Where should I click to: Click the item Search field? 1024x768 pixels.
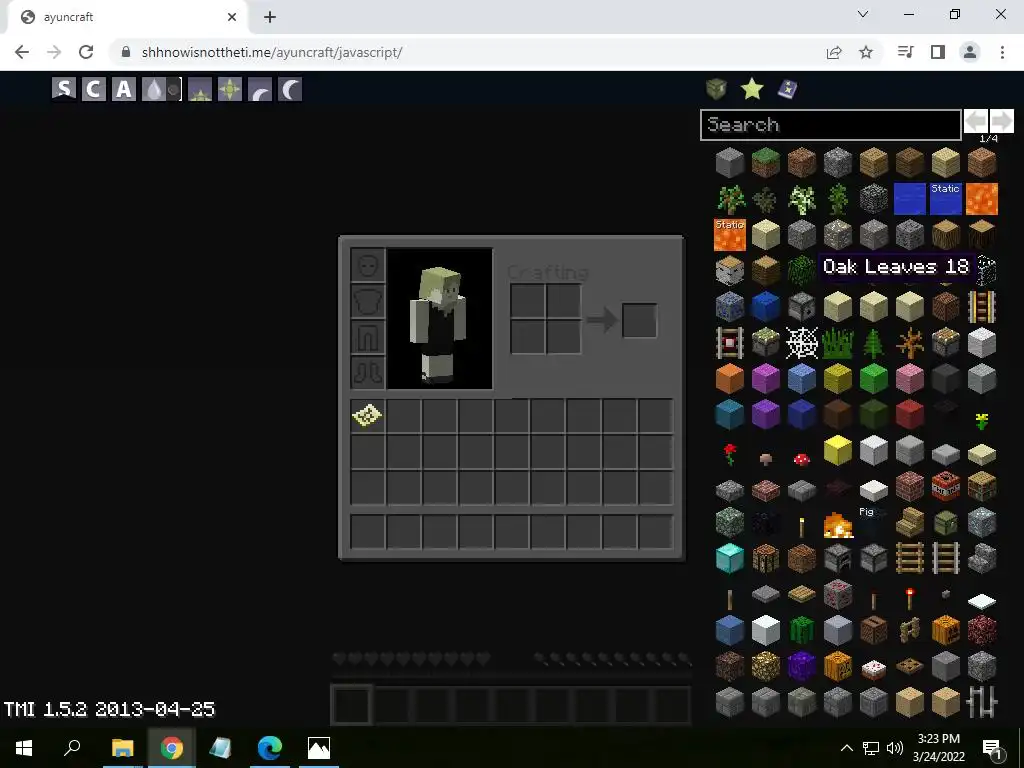pos(831,125)
